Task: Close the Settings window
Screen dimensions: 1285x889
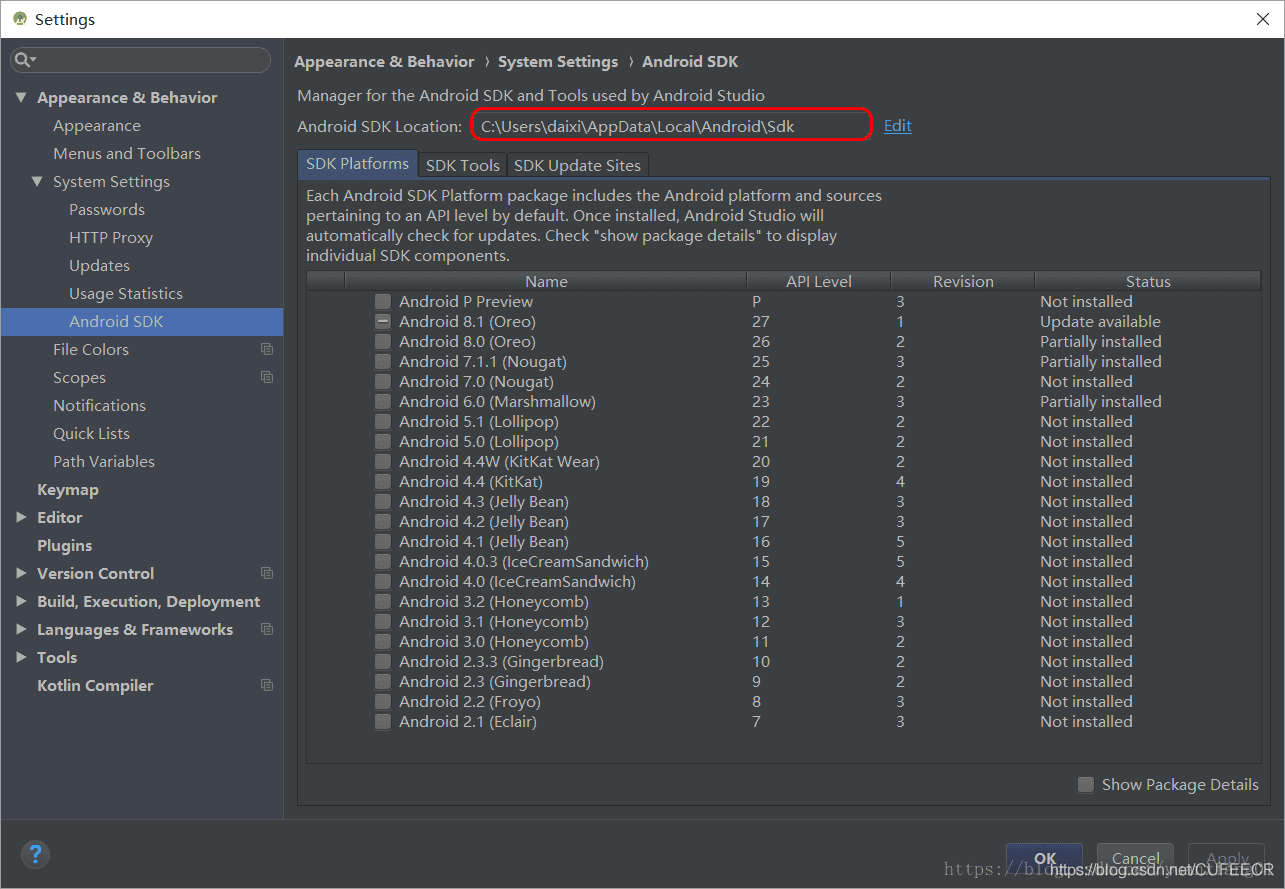Action: [1262, 19]
